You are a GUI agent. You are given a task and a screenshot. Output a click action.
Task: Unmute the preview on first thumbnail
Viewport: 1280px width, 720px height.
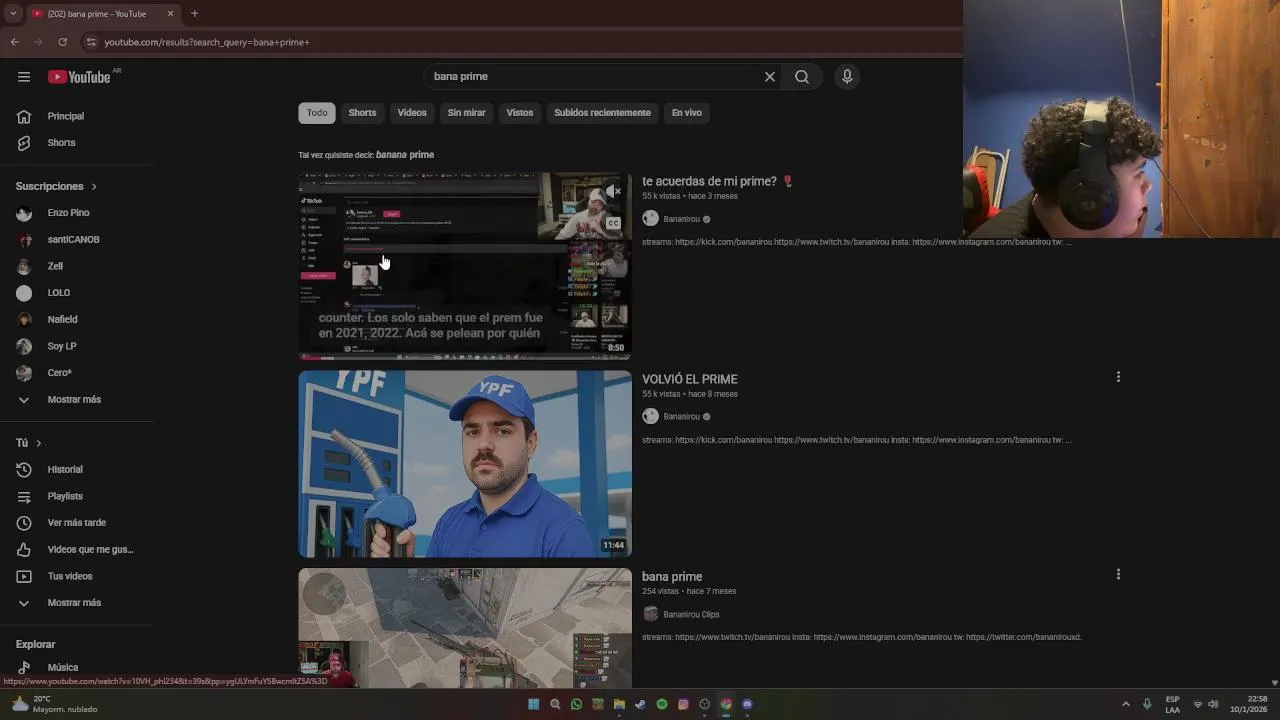click(x=613, y=191)
